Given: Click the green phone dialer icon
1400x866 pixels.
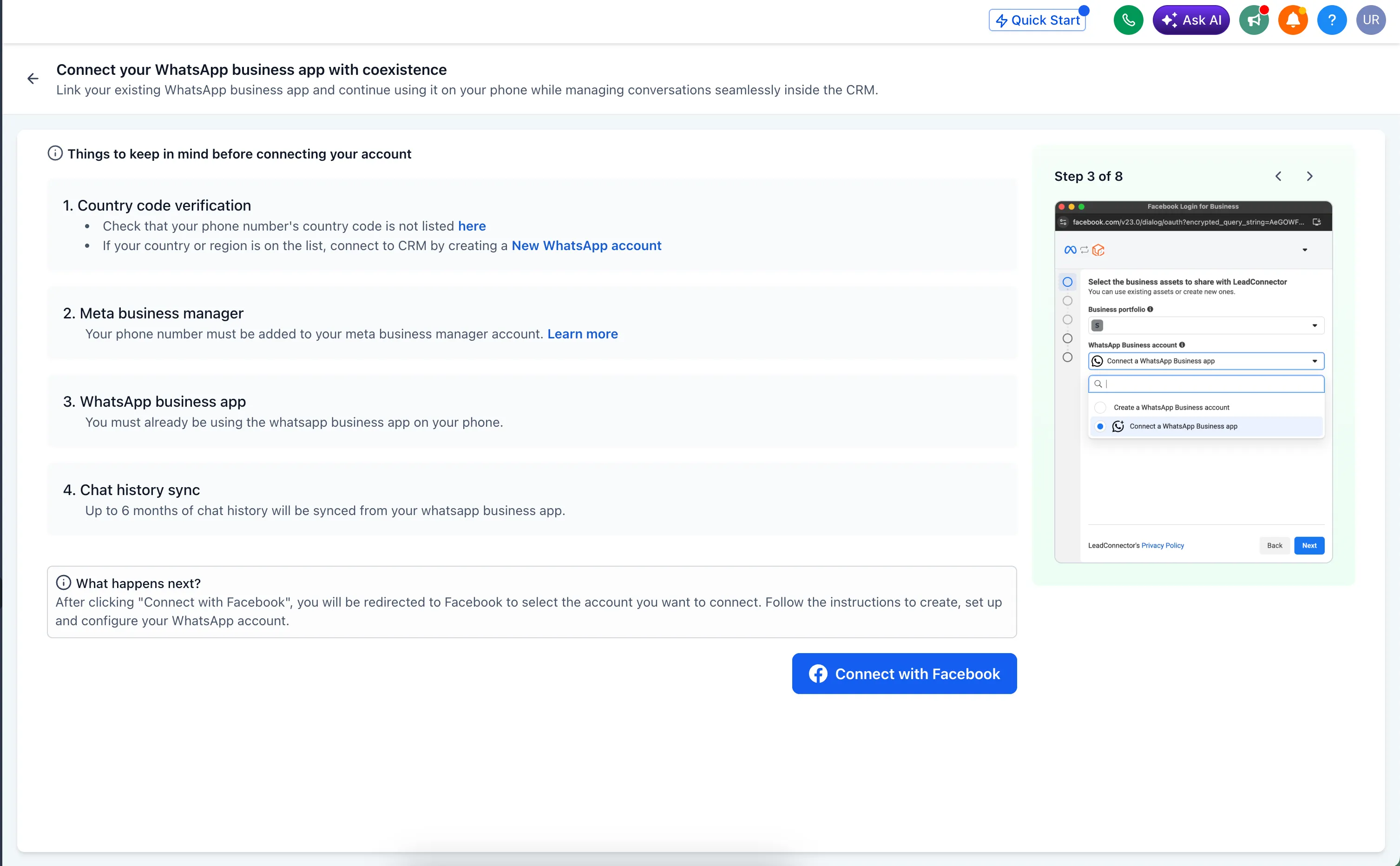Looking at the screenshot, I should pyautogui.click(x=1128, y=20).
